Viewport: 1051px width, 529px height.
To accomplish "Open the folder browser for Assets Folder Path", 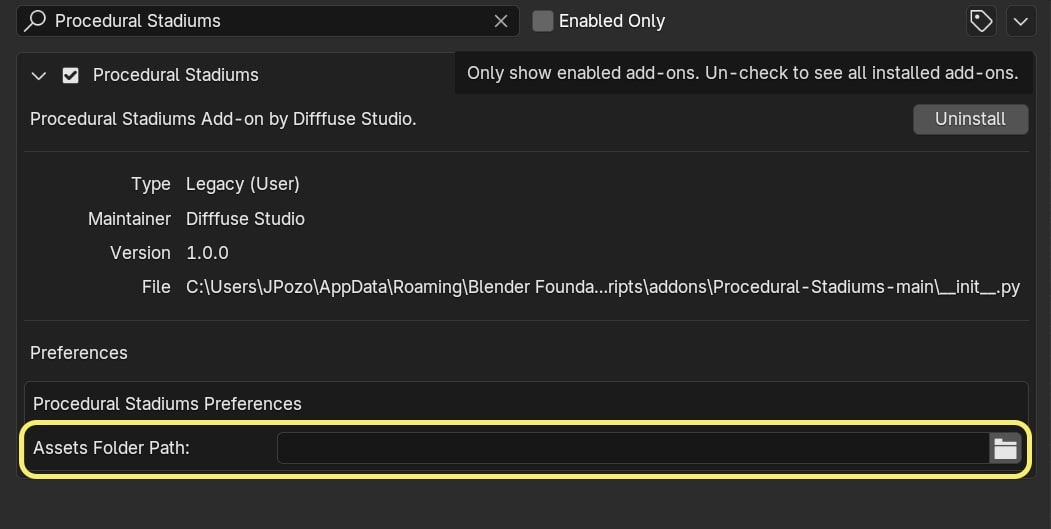I will click(x=1005, y=448).
